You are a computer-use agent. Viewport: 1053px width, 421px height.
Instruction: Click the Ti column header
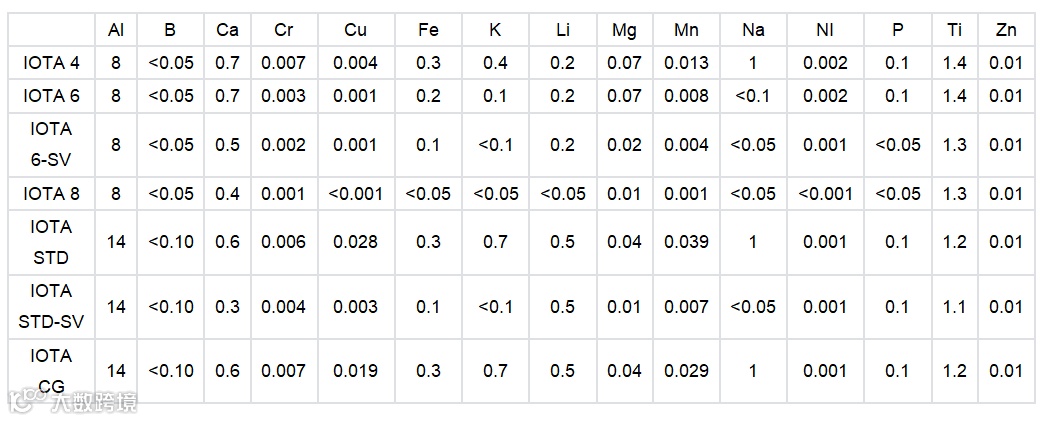954,30
